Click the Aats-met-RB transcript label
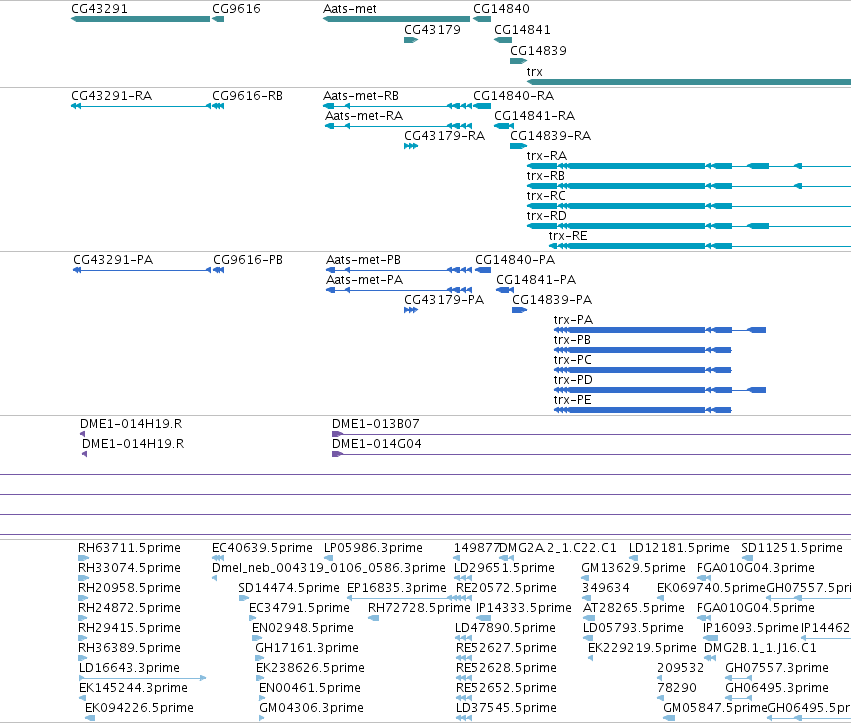851x723 pixels. (361, 96)
